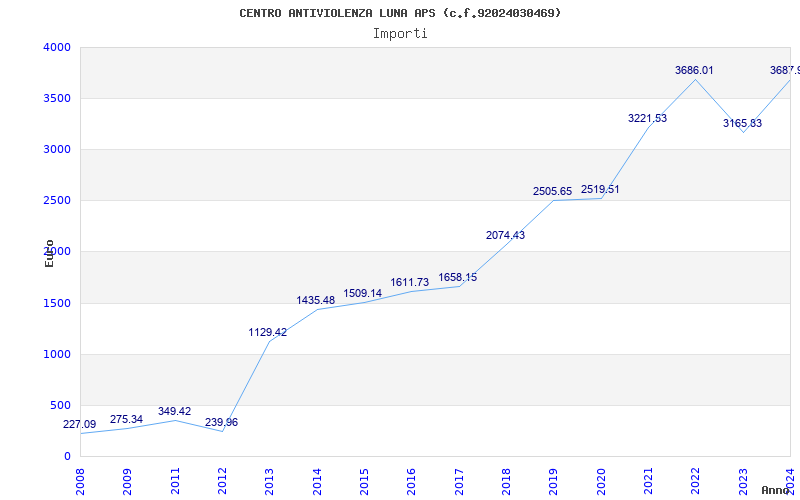Click the x-axis year 2017

pyautogui.click(x=459, y=482)
